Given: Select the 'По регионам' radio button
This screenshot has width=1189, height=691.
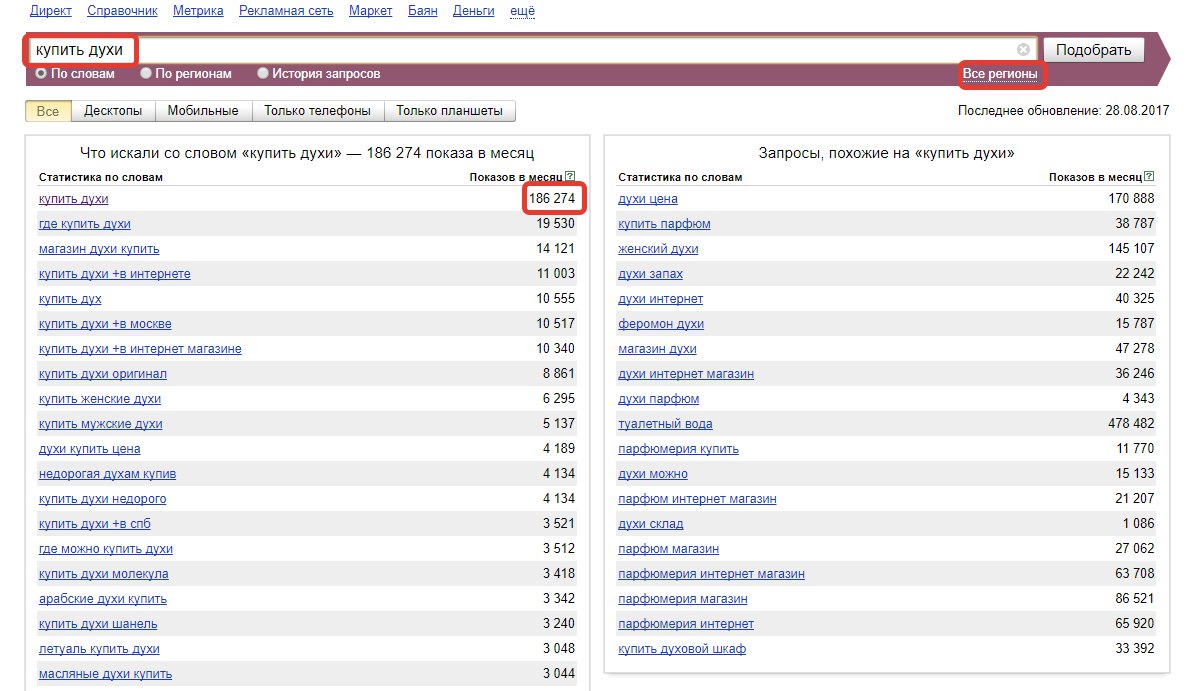Looking at the screenshot, I should (146, 74).
